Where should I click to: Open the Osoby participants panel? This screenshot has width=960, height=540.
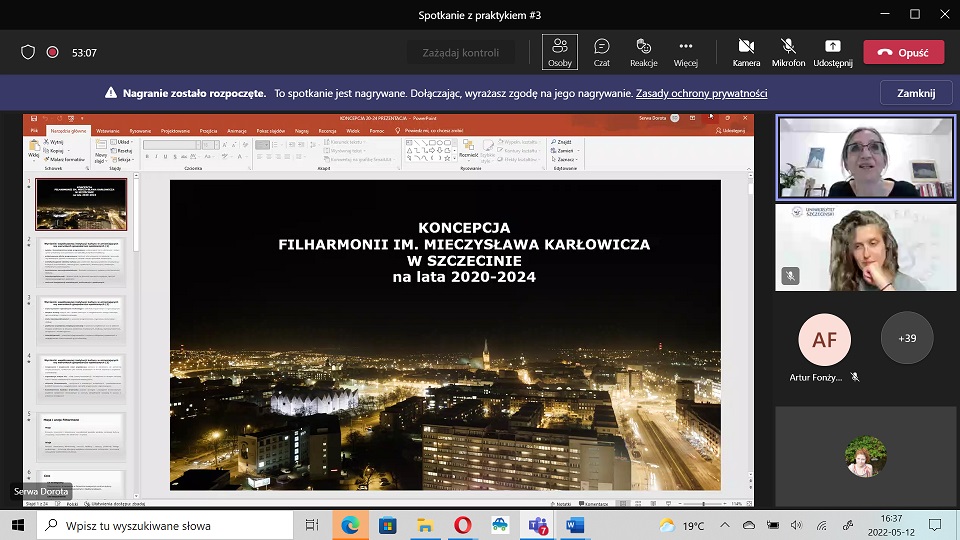coord(560,52)
